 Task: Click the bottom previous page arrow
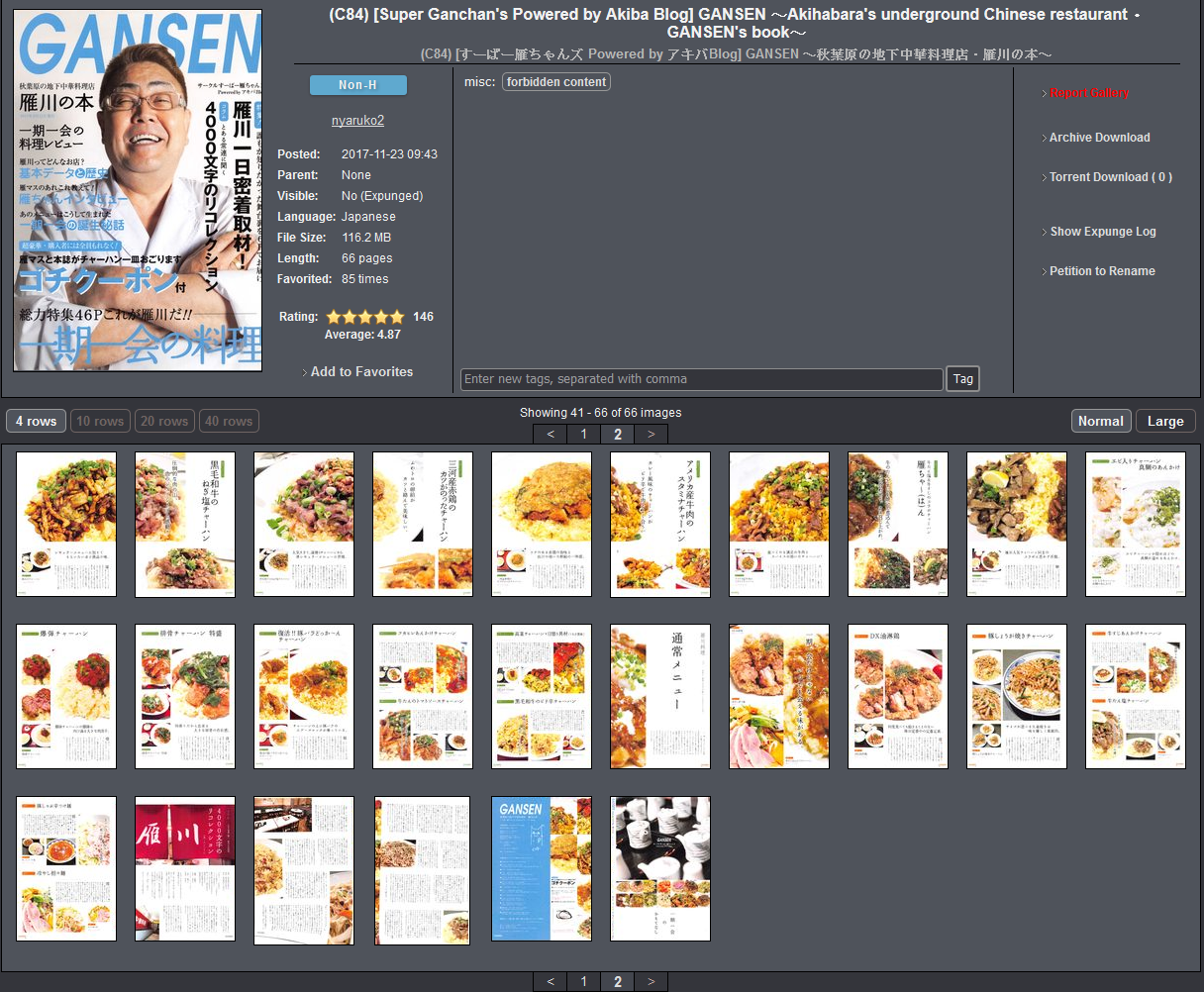tap(551, 981)
